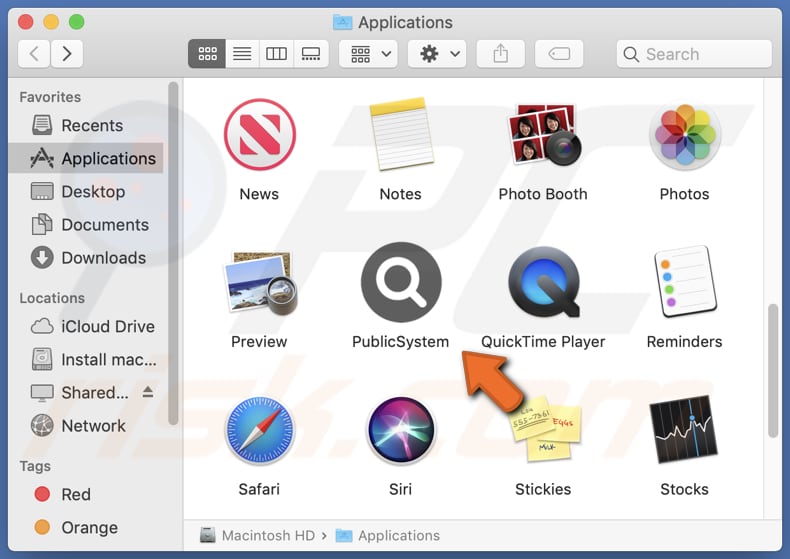Click the Photo Booth file name label

pos(543,194)
